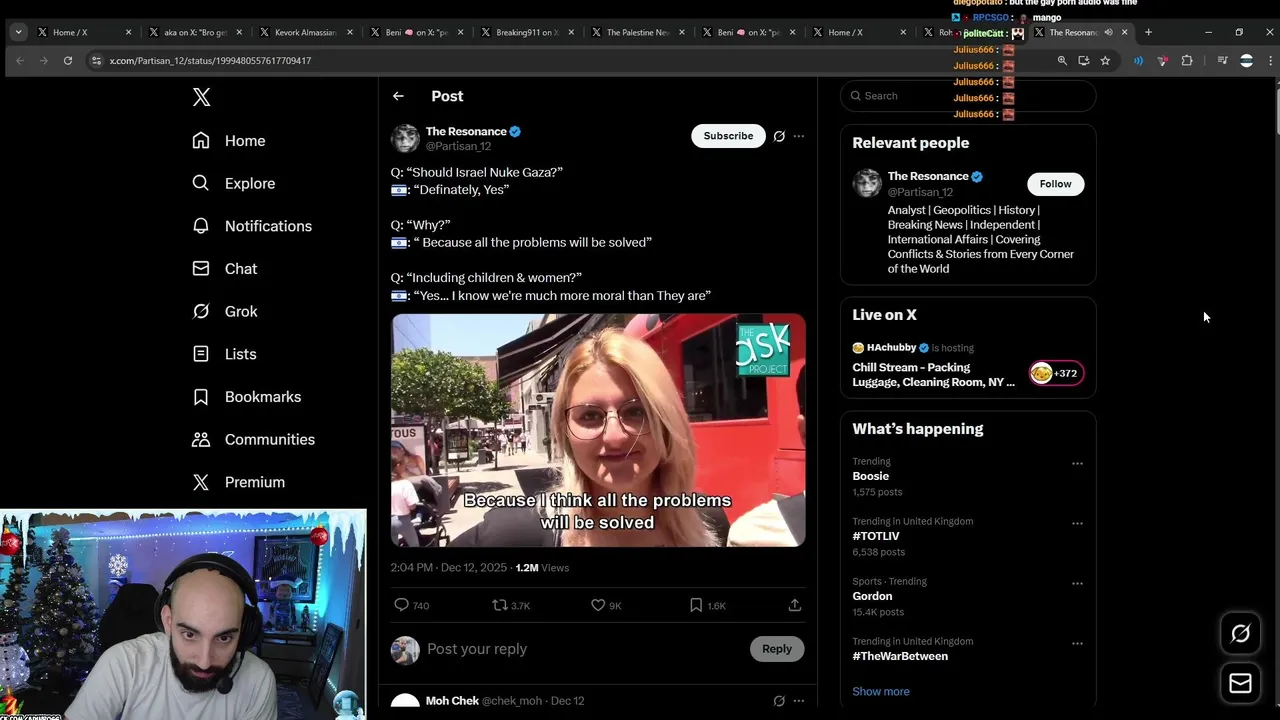The image size is (1280, 720).
Task: Click the Grok explain icon beside Subscribe
Action: coord(779,136)
